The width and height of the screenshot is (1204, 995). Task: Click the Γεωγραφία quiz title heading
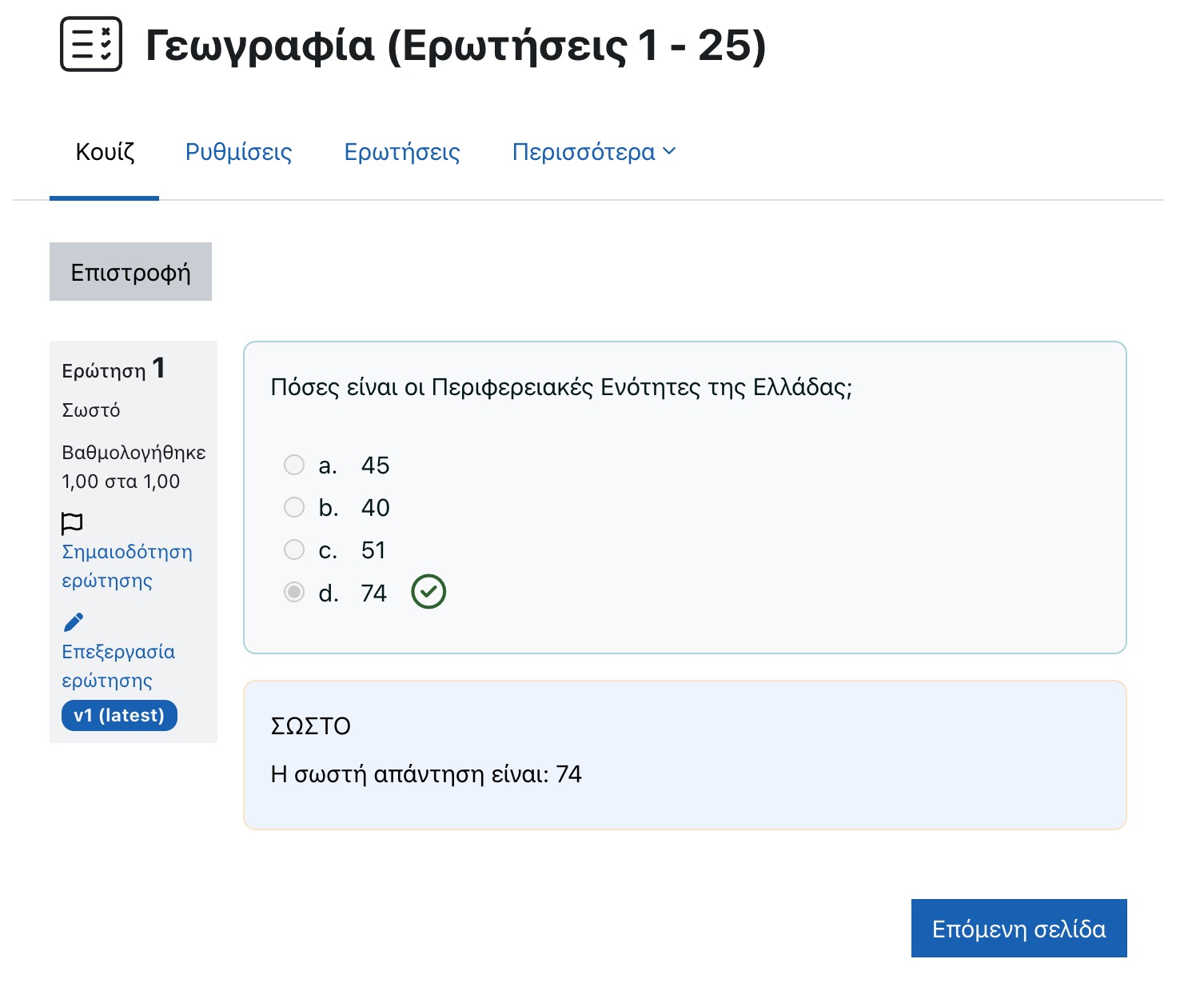[455, 46]
